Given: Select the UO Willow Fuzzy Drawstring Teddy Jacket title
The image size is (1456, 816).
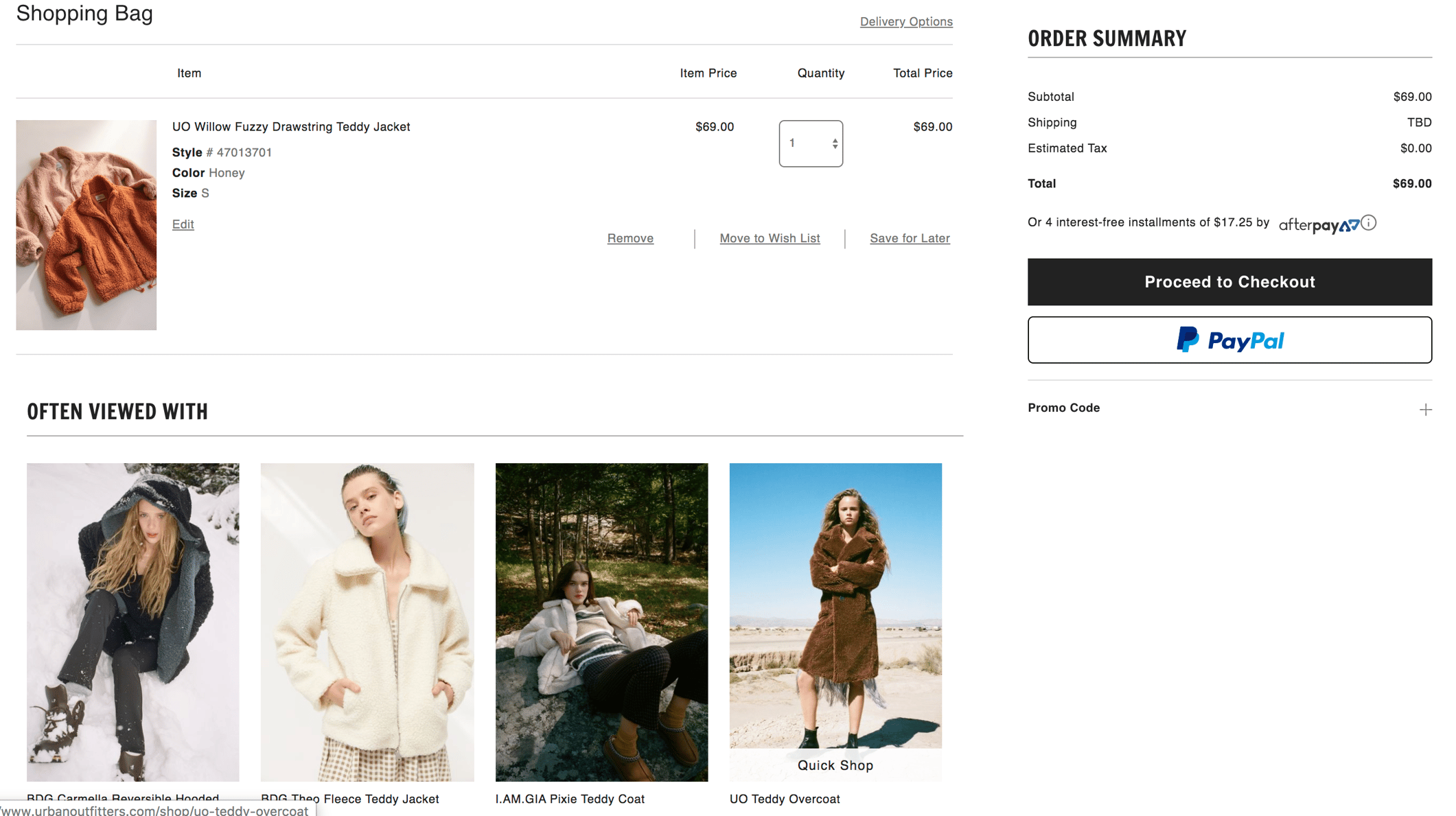Looking at the screenshot, I should click(x=291, y=126).
